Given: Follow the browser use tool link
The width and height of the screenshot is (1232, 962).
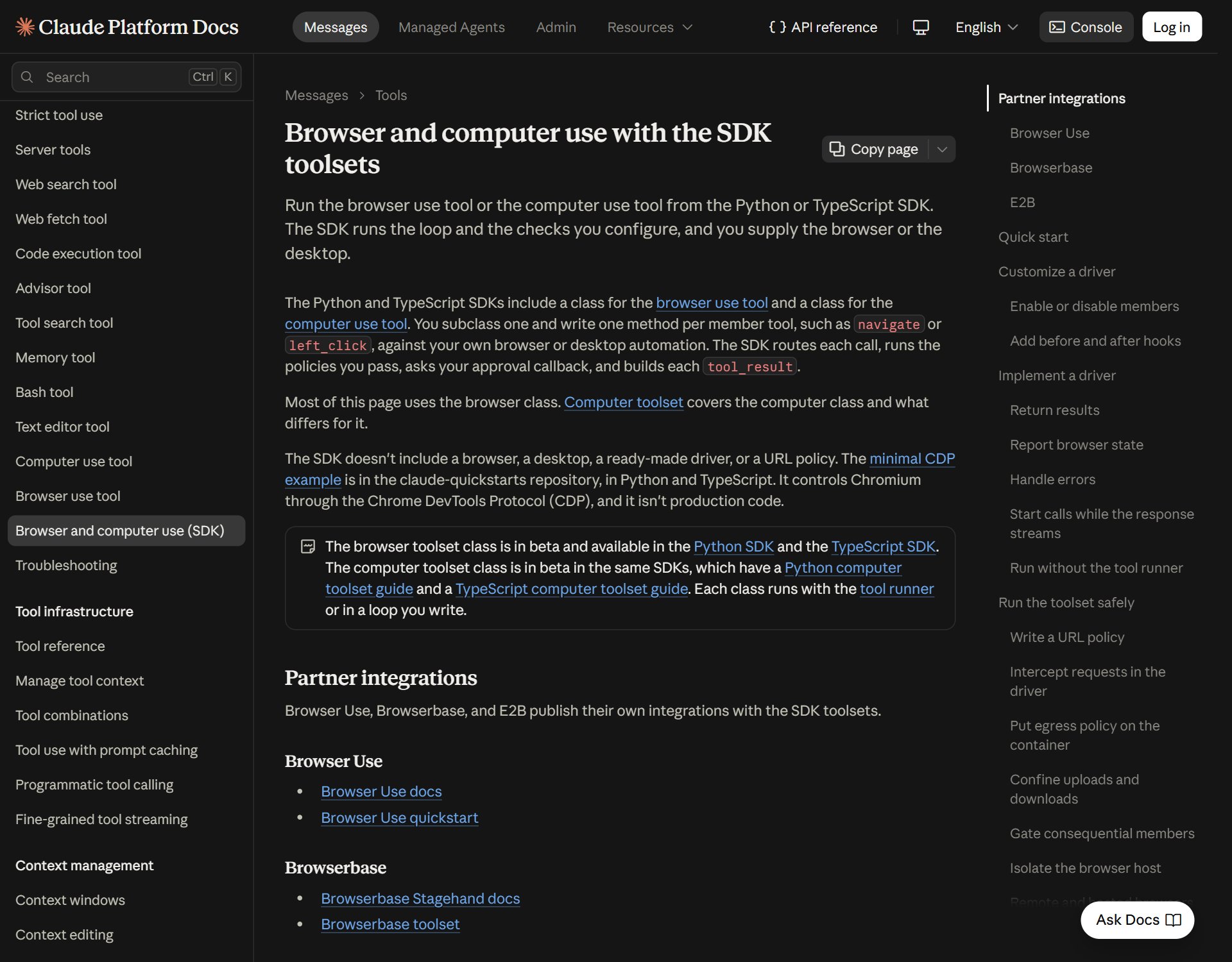Looking at the screenshot, I should (x=712, y=303).
